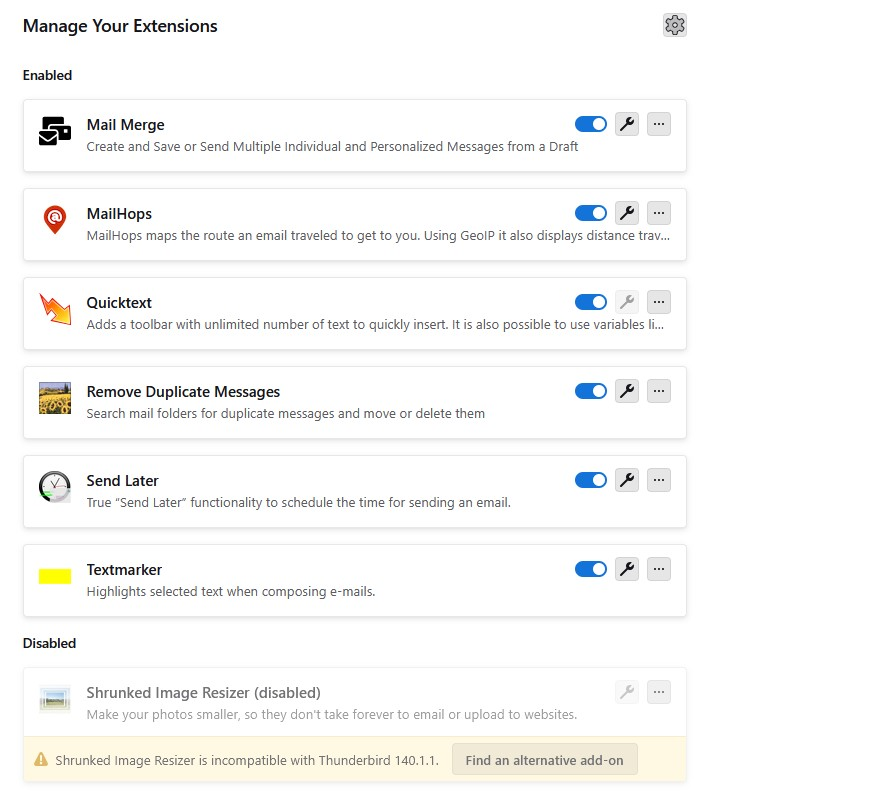Click Remove Duplicate Messages wrench icon
876x806 pixels.
(627, 391)
